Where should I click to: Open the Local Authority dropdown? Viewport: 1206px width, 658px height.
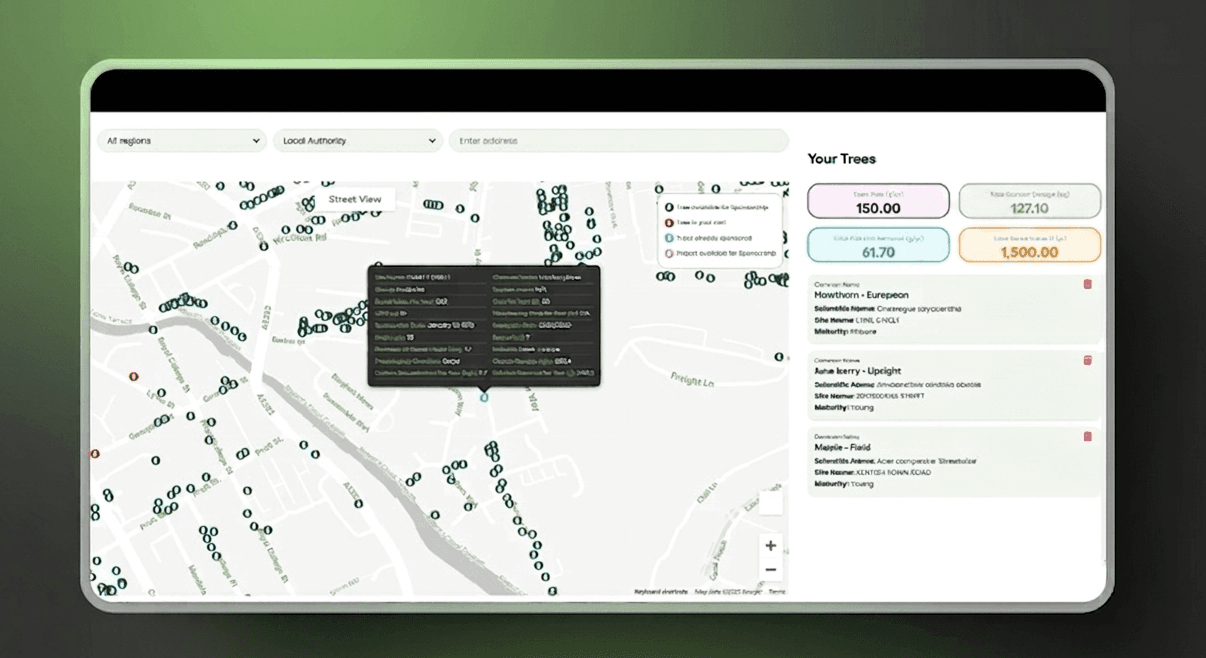357,140
